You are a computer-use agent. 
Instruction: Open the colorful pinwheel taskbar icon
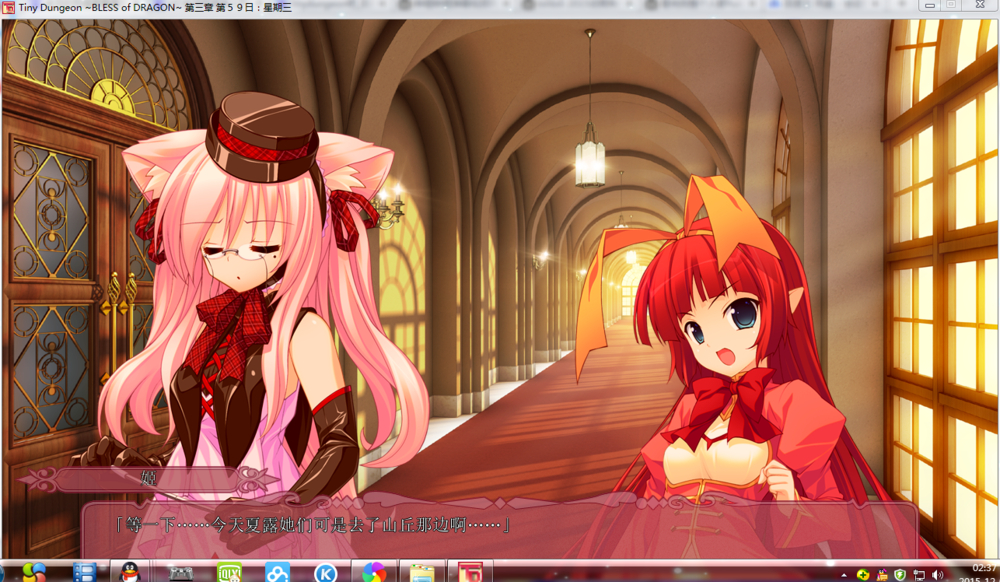click(x=374, y=572)
